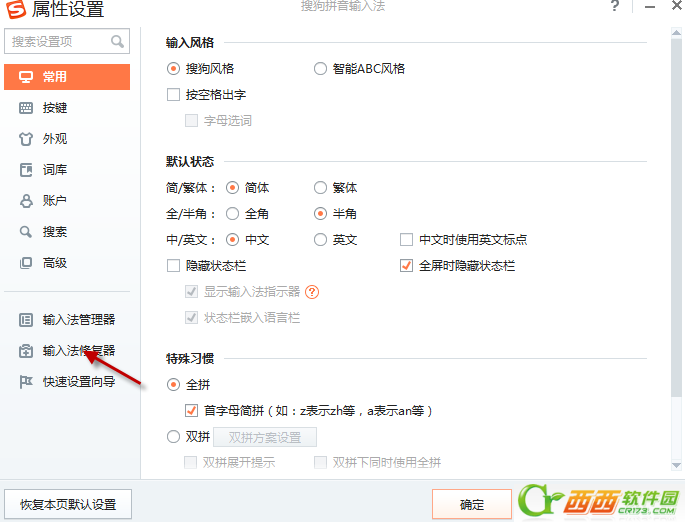
Task: Click the user icon beside 账户
Action: 26,201
